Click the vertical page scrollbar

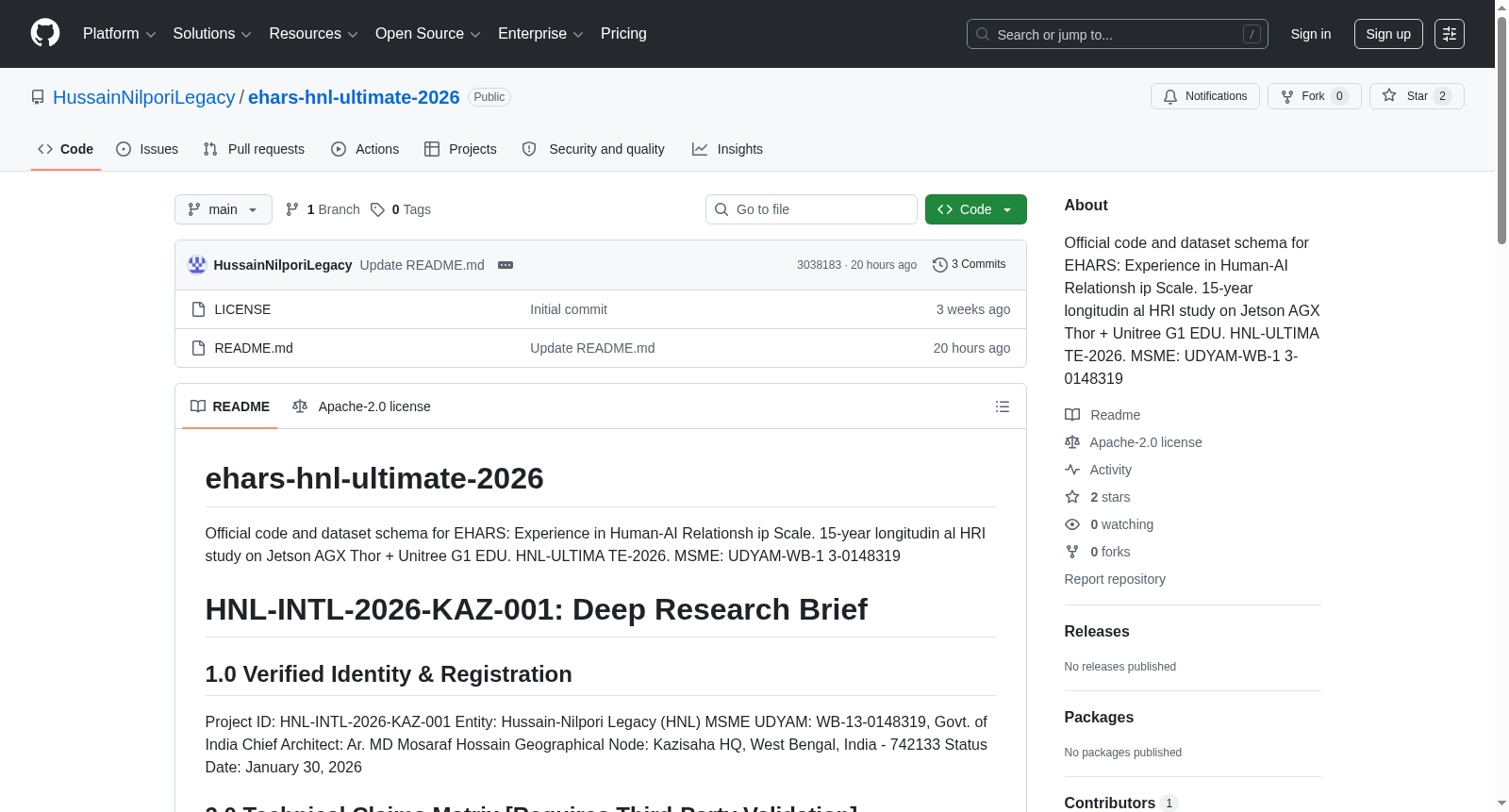pyautogui.click(x=1501, y=132)
